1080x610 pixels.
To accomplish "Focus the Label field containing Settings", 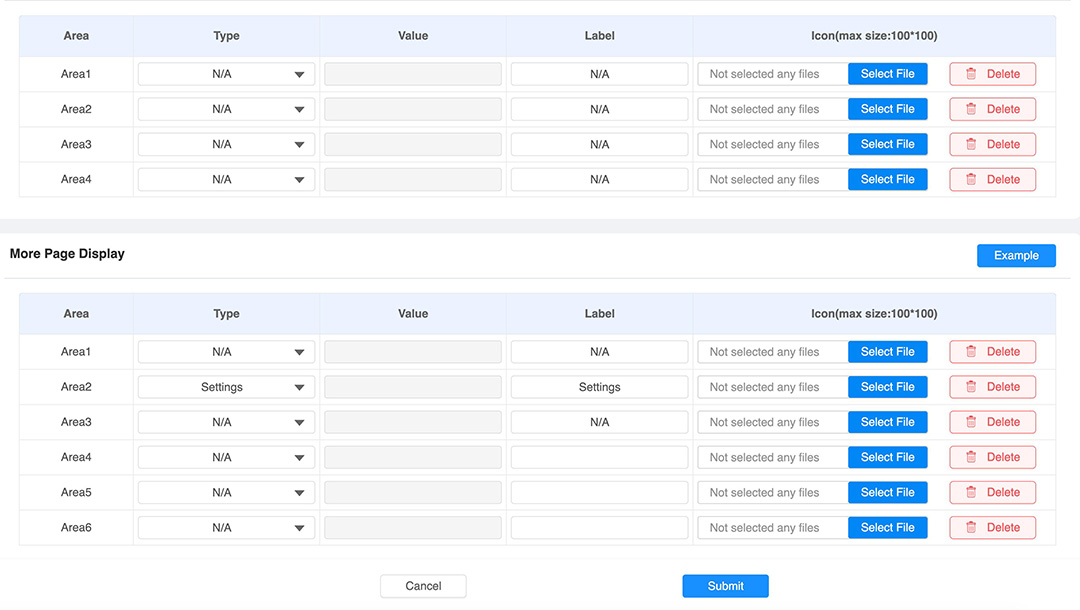I will pos(599,387).
